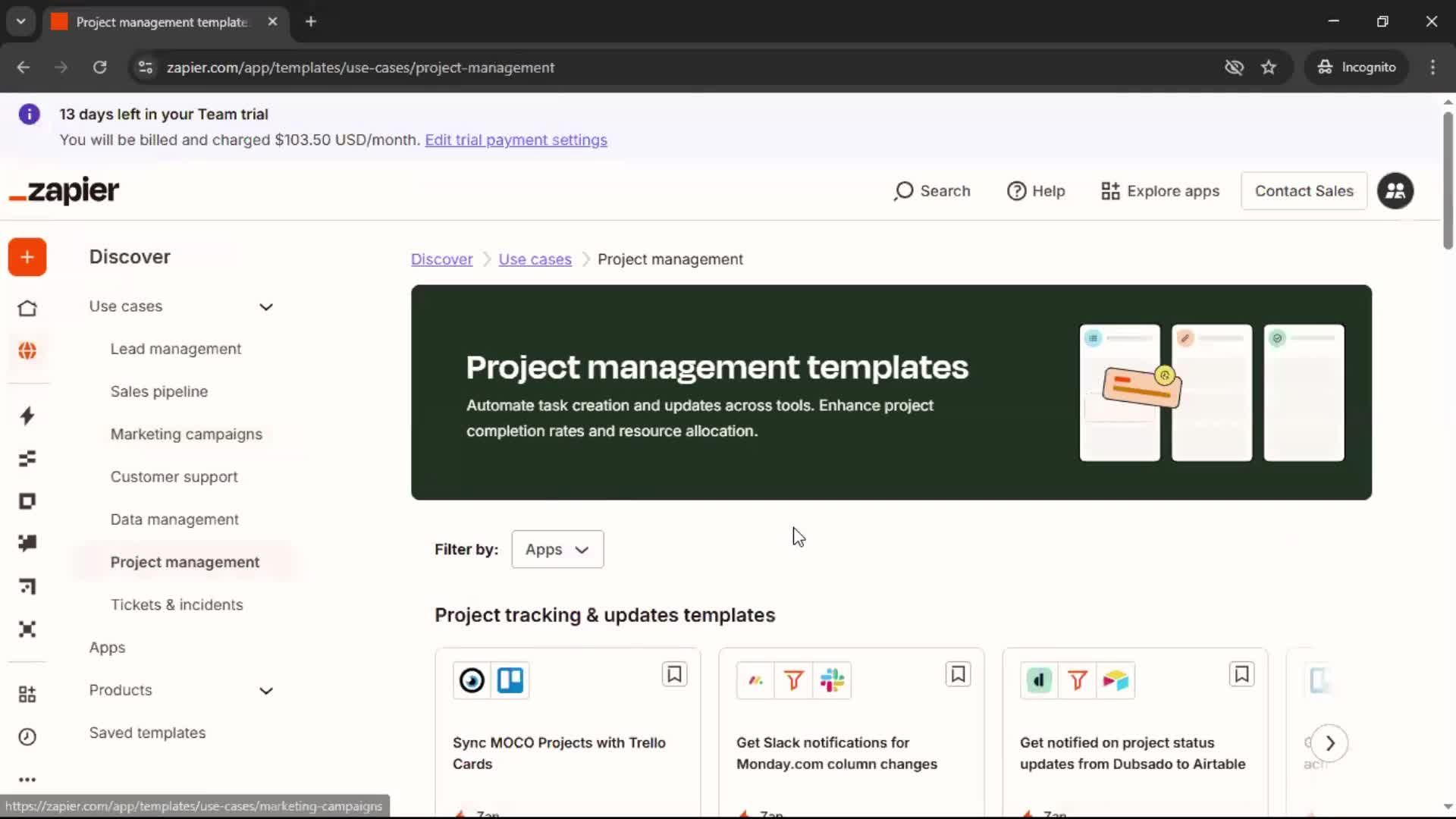
Task: Open the history clock icon in sidebar
Action: tap(27, 736)
